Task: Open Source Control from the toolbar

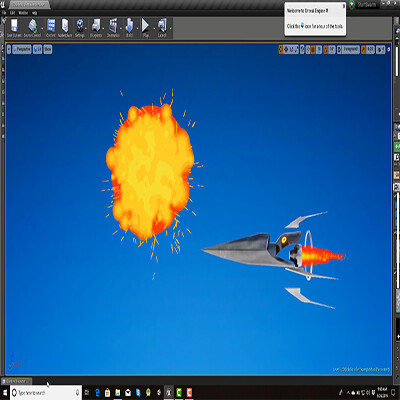Action: [32, 28]
